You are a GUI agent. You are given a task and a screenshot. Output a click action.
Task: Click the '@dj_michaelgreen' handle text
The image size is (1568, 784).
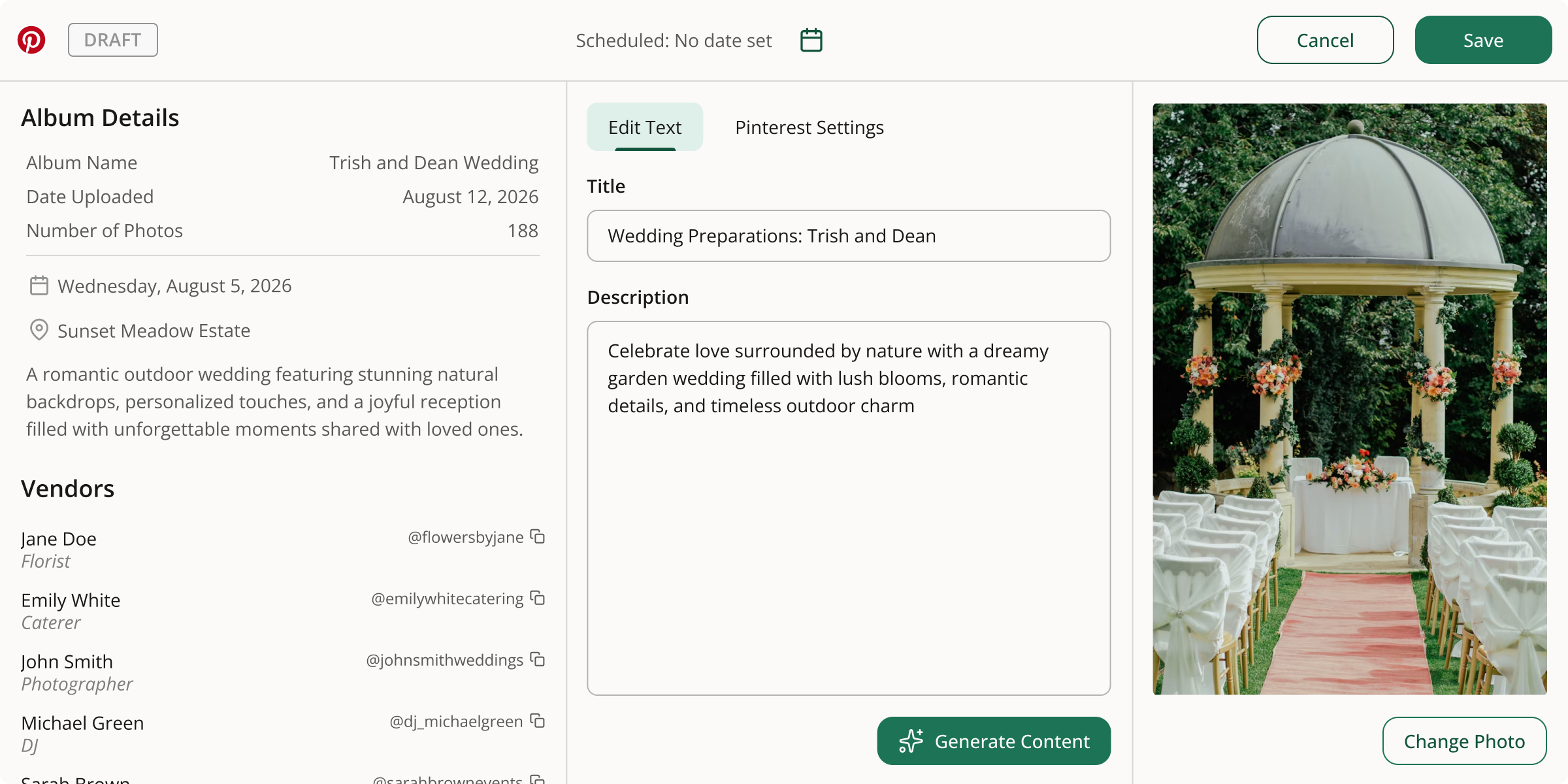pos(457,721)
